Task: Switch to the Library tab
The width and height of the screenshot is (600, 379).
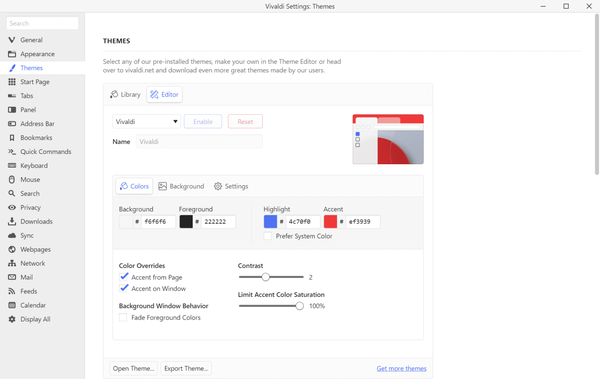Action: (125, 95)
